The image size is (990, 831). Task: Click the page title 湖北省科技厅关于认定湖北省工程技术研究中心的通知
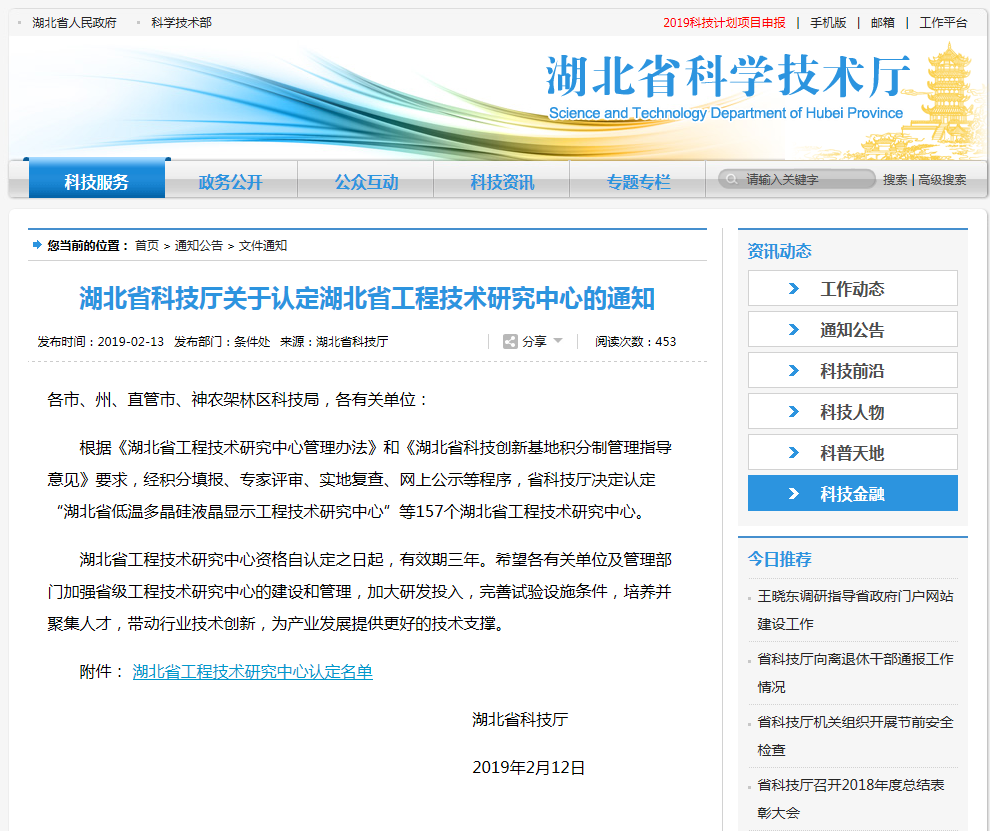pyautogui.click(x=367, y=299)
